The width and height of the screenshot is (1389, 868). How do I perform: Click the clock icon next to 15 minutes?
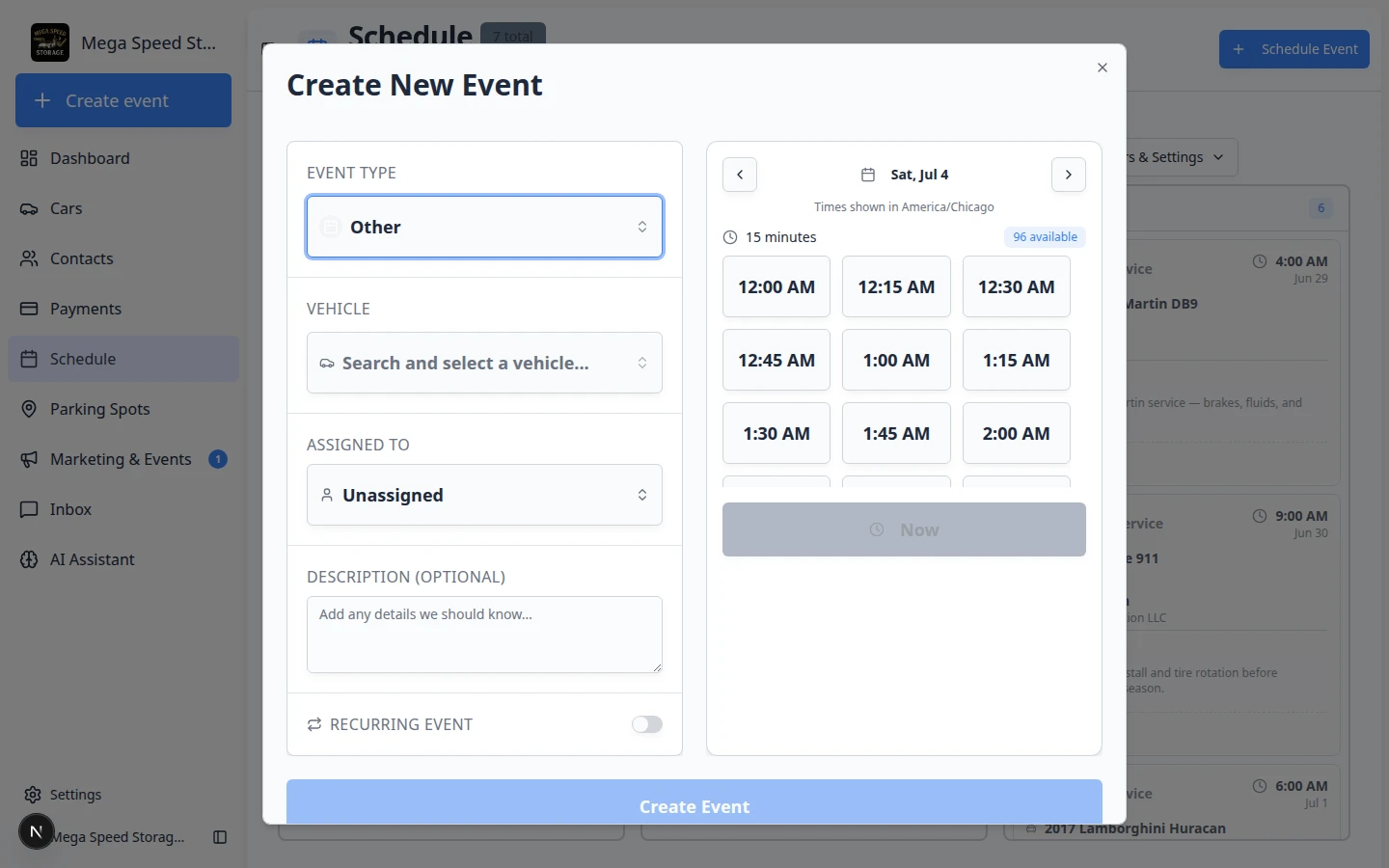(730, 237)
